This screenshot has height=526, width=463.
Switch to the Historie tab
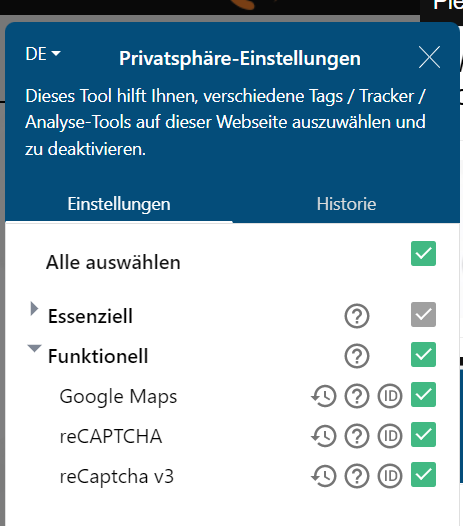(x=346, y=204)
